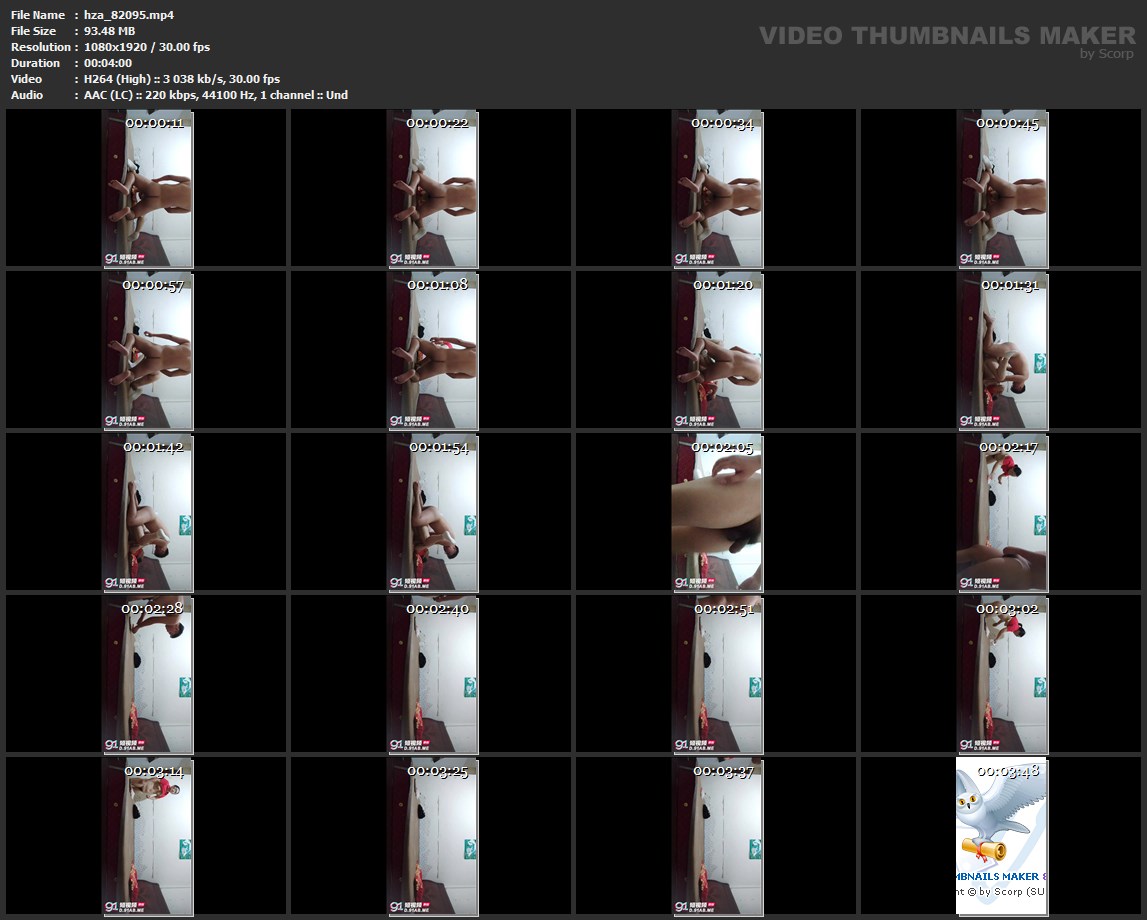Click the Video Thumbnails Maker title logo
The image size is (1147, 920).
click(x=946, y=36)
